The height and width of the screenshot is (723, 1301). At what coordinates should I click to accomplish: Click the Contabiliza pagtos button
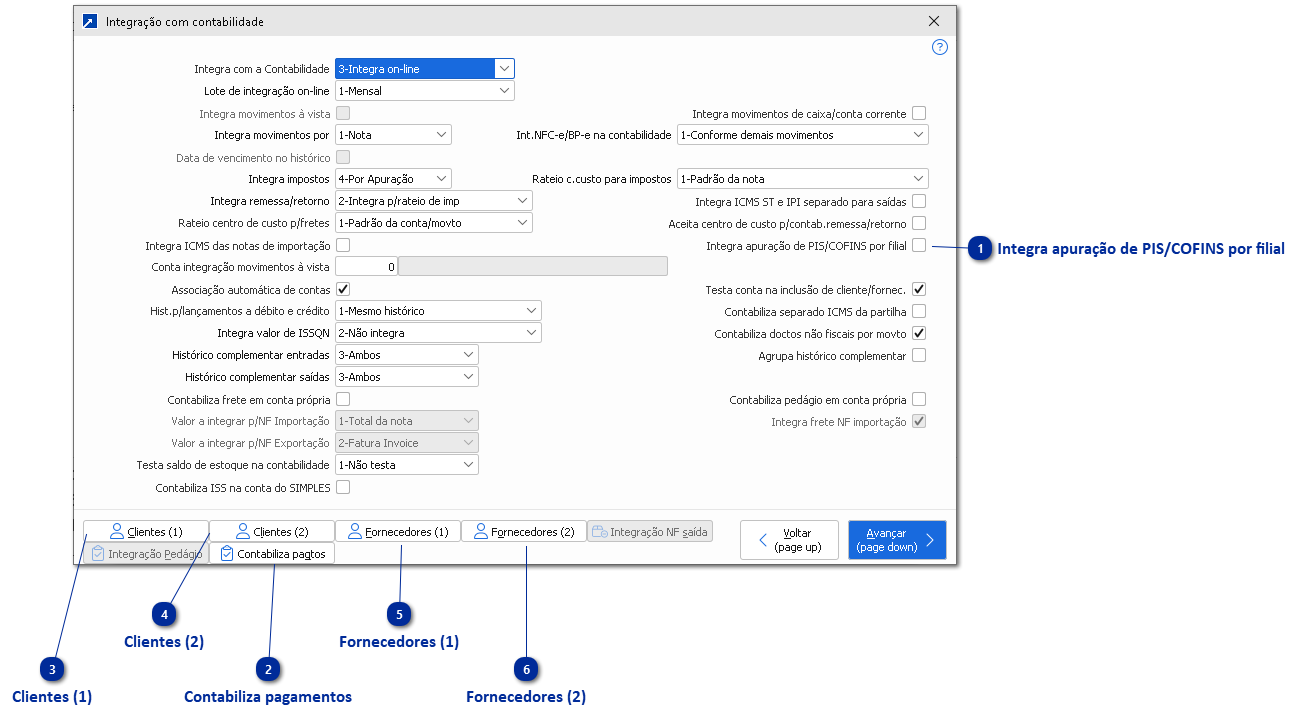[x=272, y=554]
